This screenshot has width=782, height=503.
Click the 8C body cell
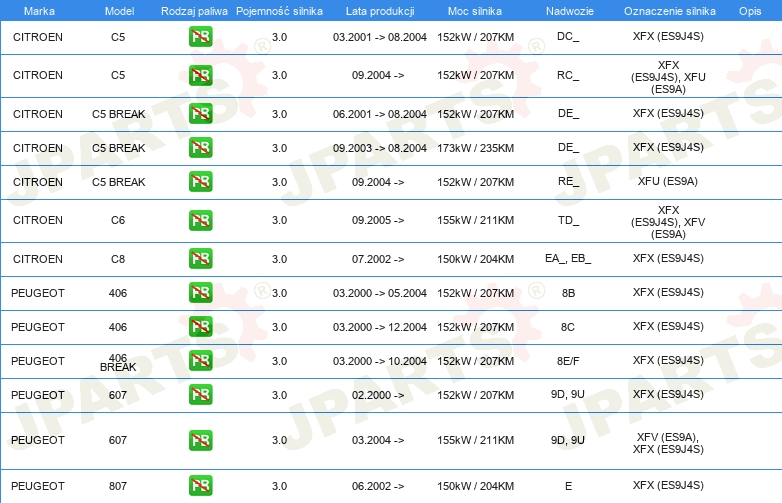(x=568, y=327)
